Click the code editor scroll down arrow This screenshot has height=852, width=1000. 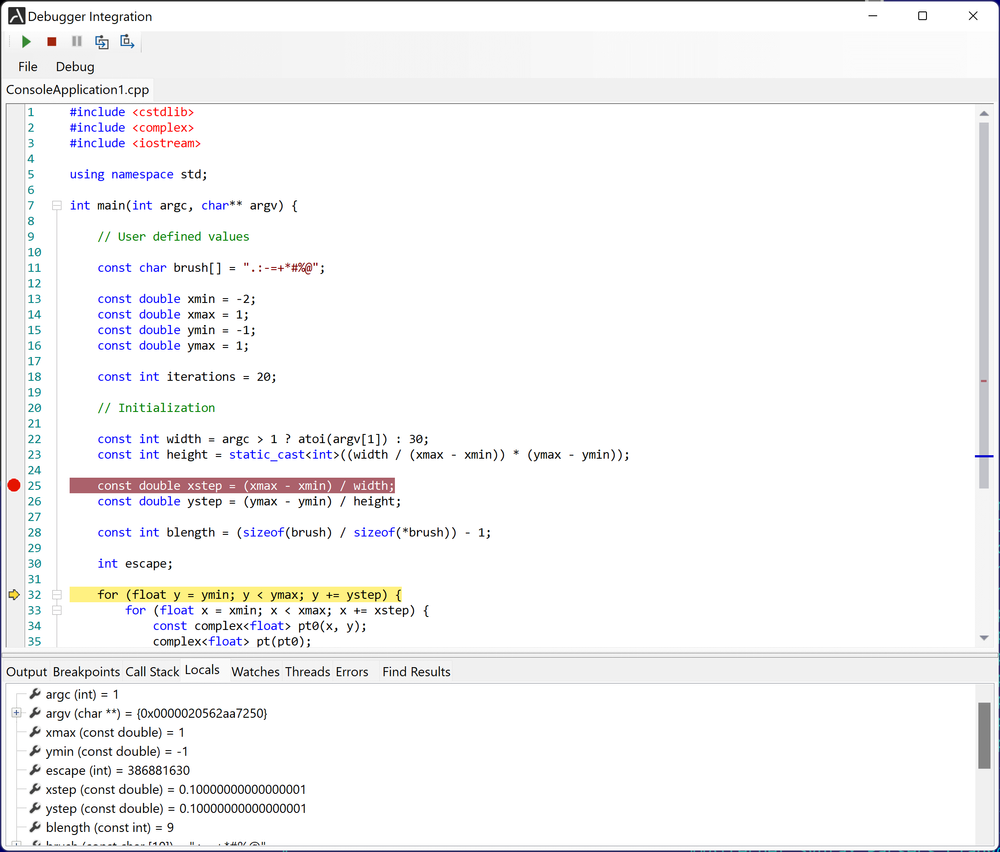click(984, 638)
